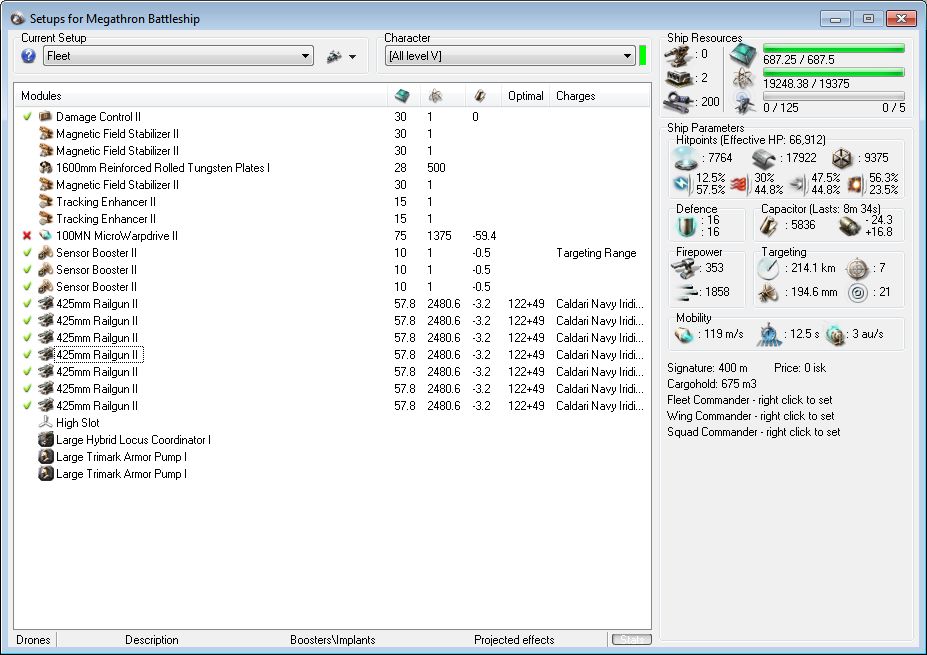
Task: Click the green skill indicator beside Character dropdown
Action: [643, 56]
